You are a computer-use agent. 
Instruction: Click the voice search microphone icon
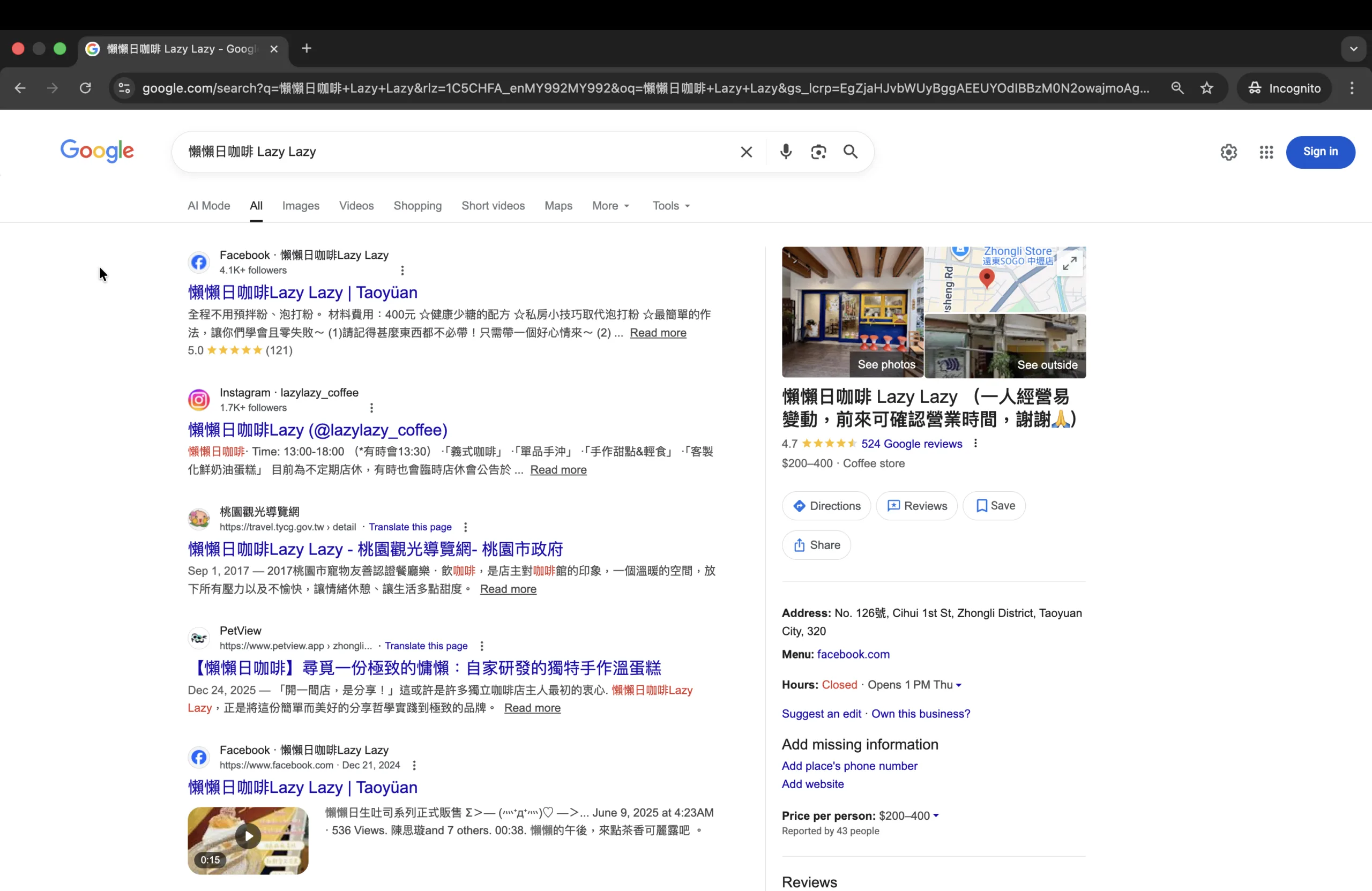(x=785, y=152)
